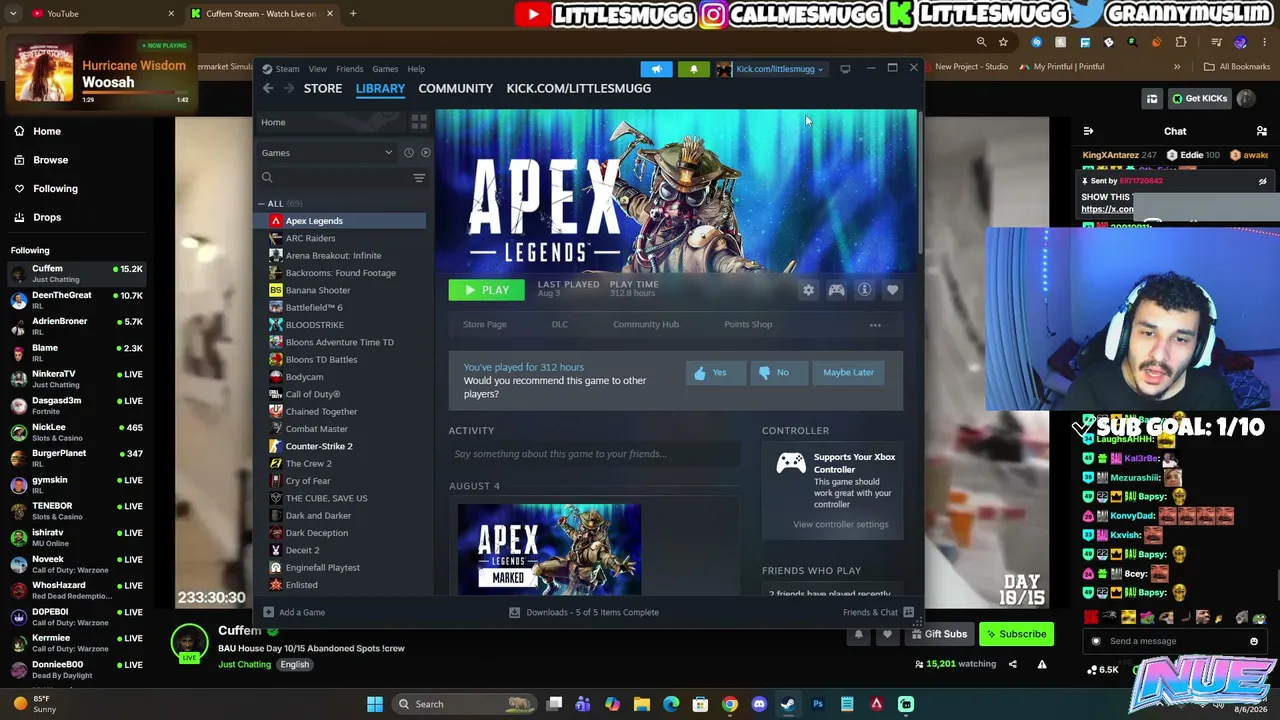Image resolution: width=1280 pixels, height=720 pixels.
Task: Open Steam account dropdown Kick.com/littlesmugg
Action: (x=770, y=69)
